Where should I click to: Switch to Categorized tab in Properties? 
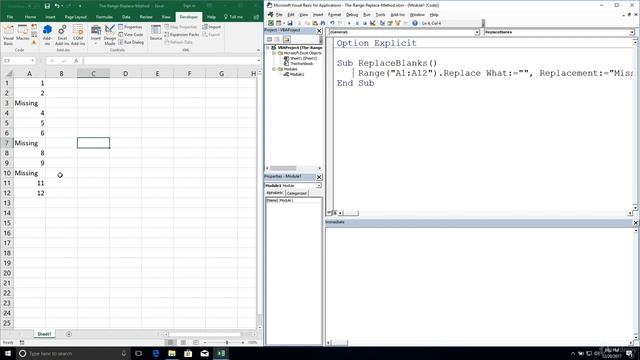[x=296, y=193]
